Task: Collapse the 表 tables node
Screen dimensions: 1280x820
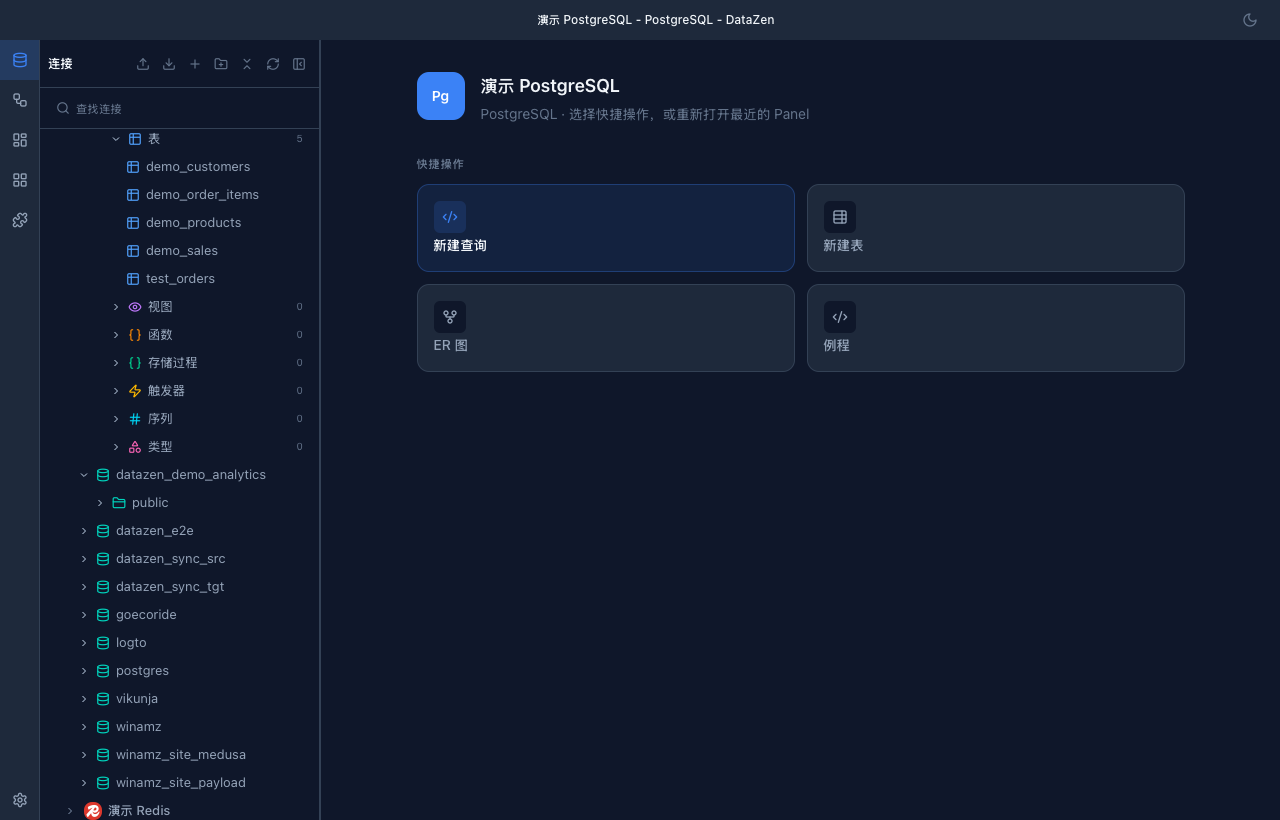Action: click(116, 139)
